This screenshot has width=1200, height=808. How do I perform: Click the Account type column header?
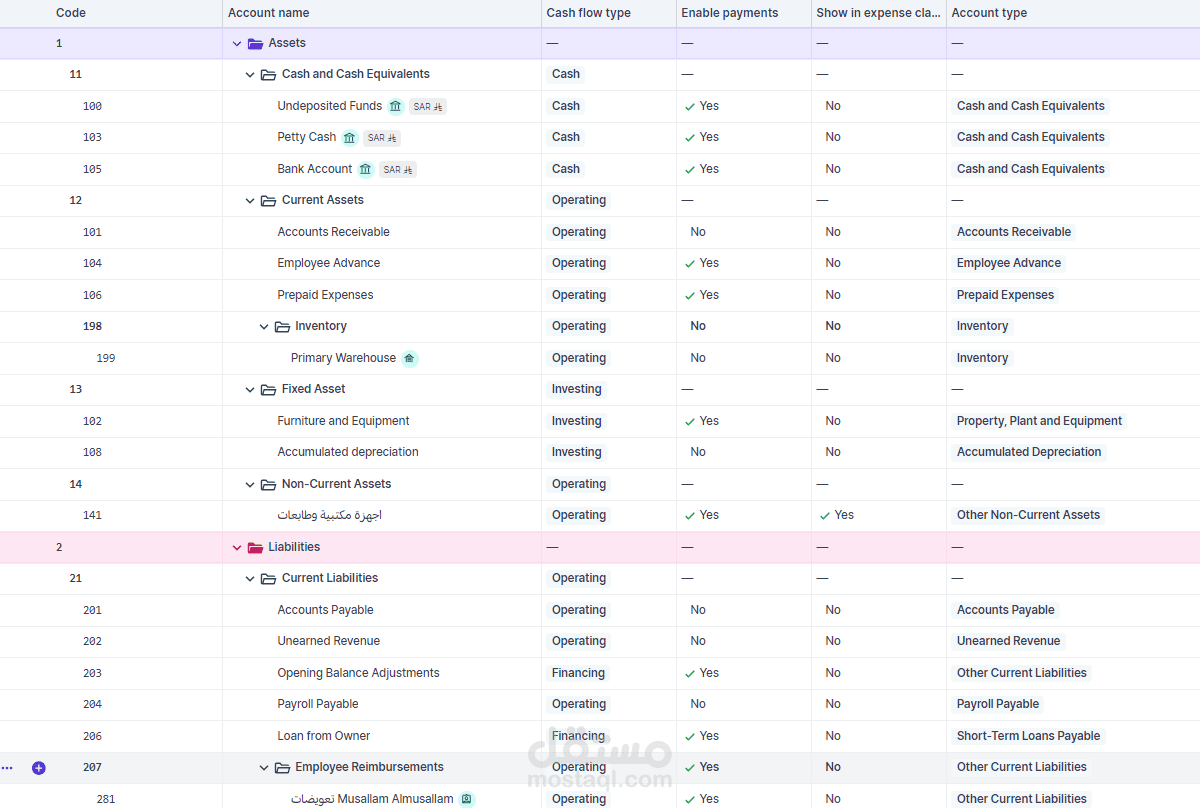pyautogui.click(x=989, y=13)
